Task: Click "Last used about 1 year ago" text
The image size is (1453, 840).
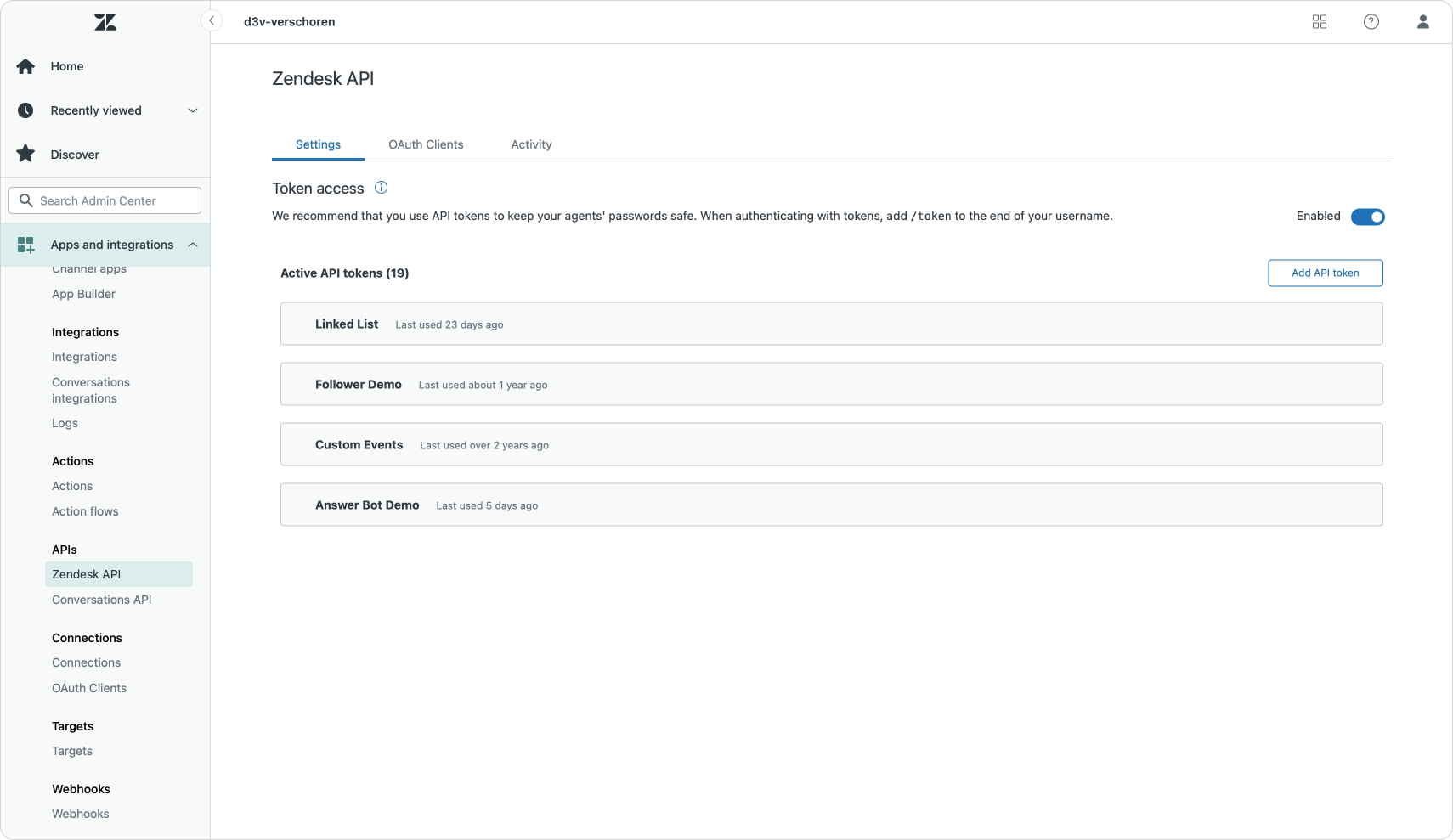Action: (x=483, y=385)
